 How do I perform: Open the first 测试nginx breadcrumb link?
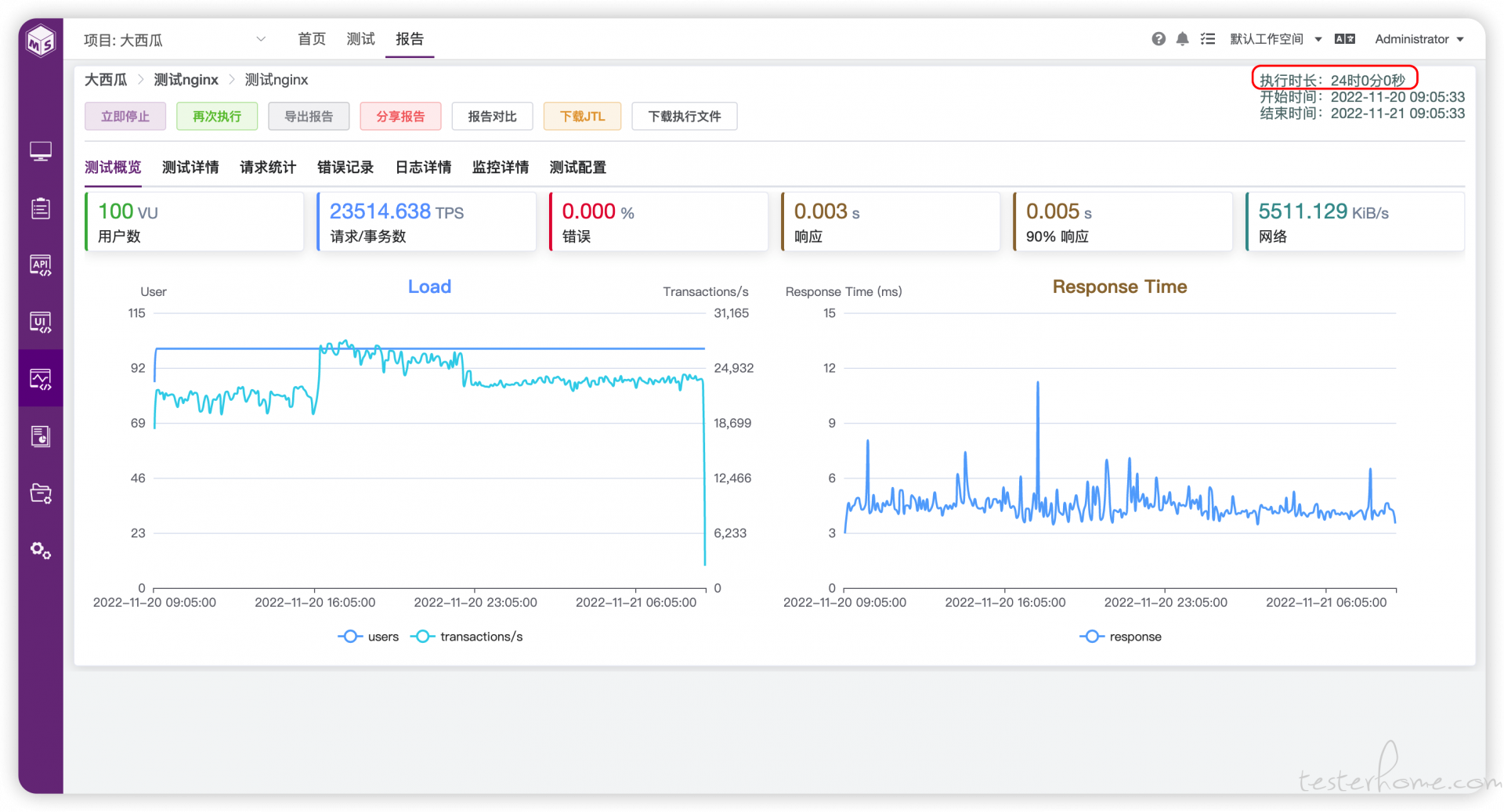click(x=186, y=80)
